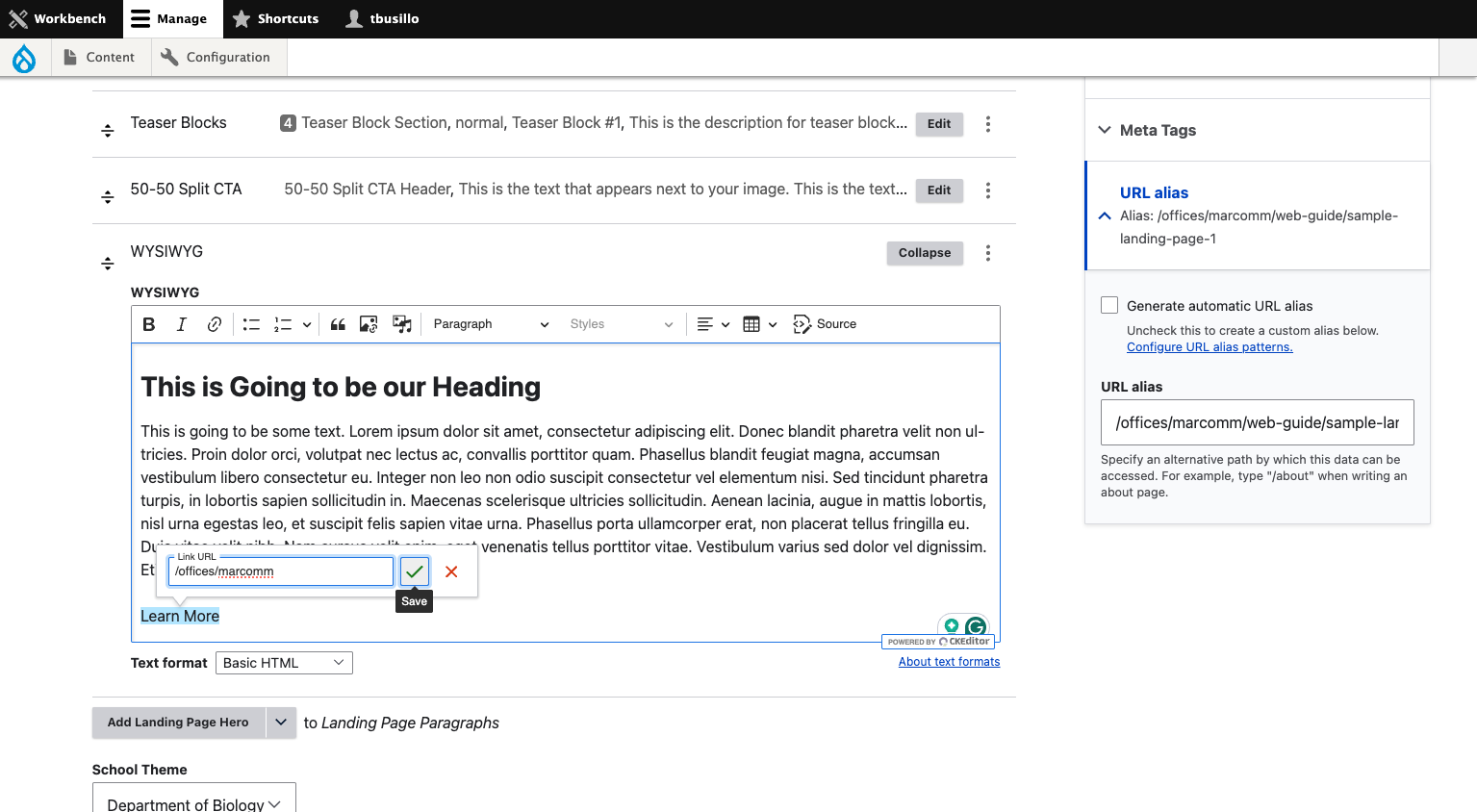Open Teaser Blocks row actions menu

click(988, 124)
